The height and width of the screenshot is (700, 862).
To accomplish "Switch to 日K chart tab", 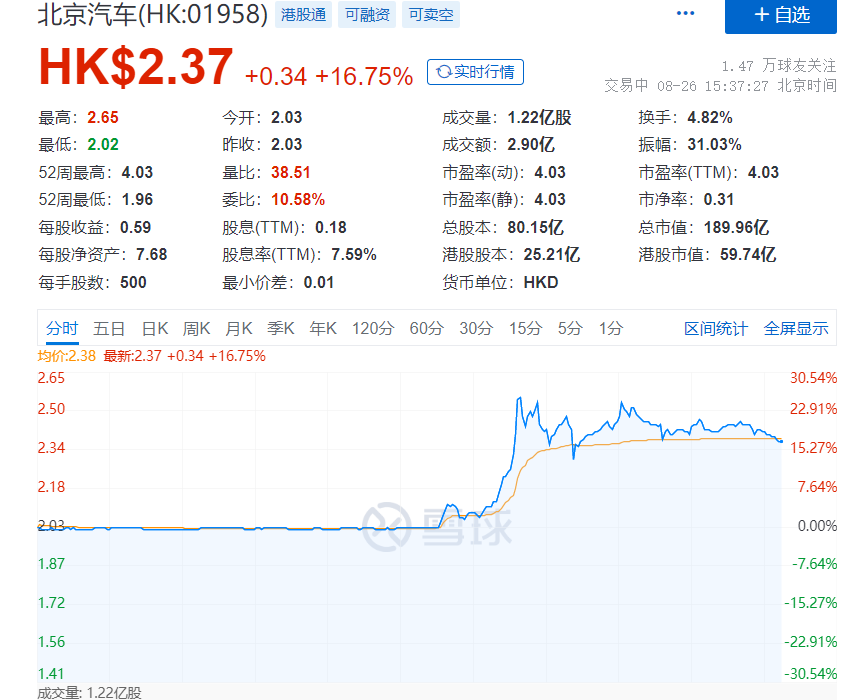I will point(154,328).
